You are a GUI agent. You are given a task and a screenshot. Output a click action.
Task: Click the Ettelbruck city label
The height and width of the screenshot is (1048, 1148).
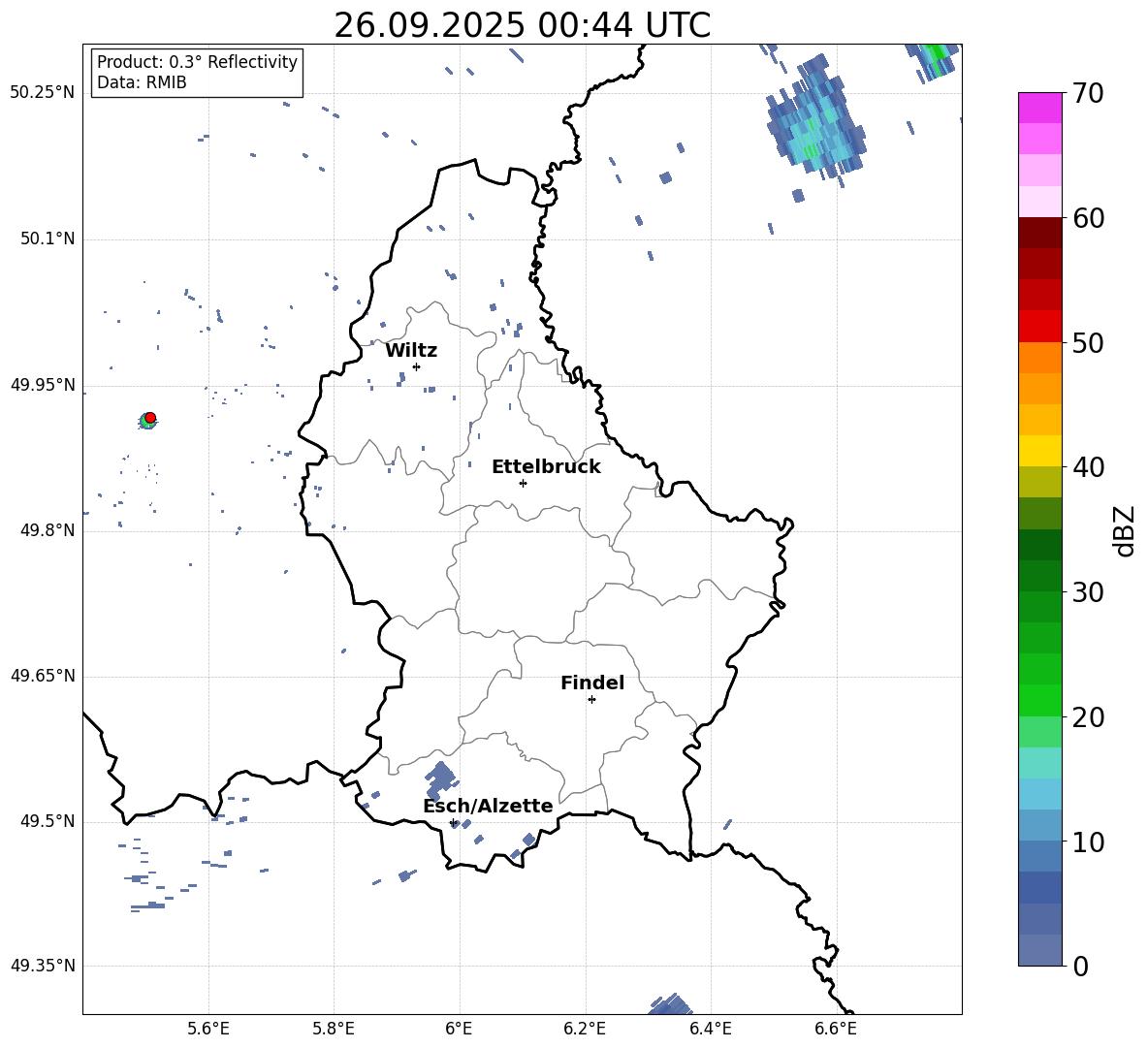tap(546, 467)
